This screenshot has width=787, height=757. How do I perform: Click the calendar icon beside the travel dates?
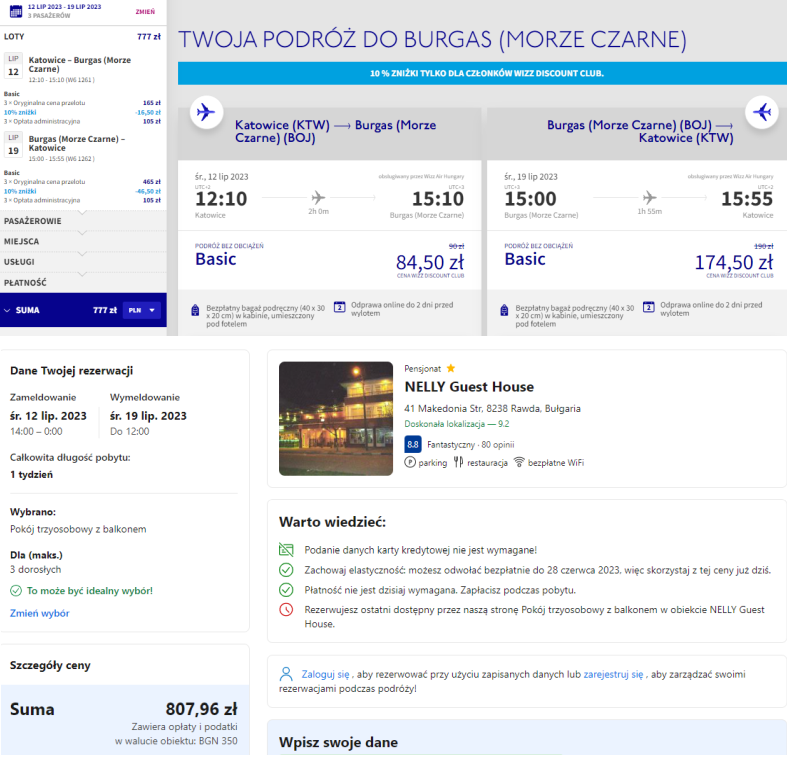click(13, 12)
